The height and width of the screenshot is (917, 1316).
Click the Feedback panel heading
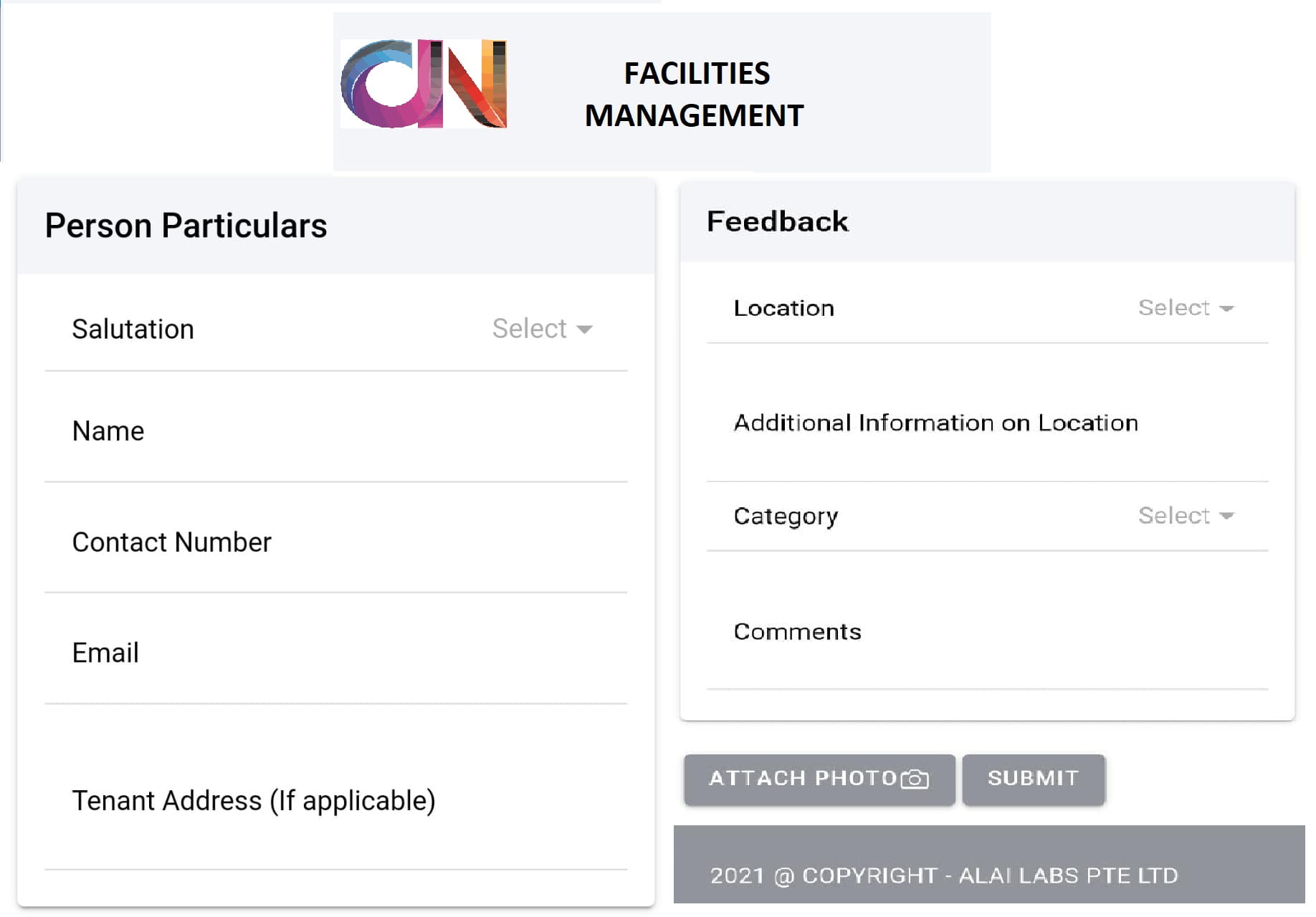(777, 221)
